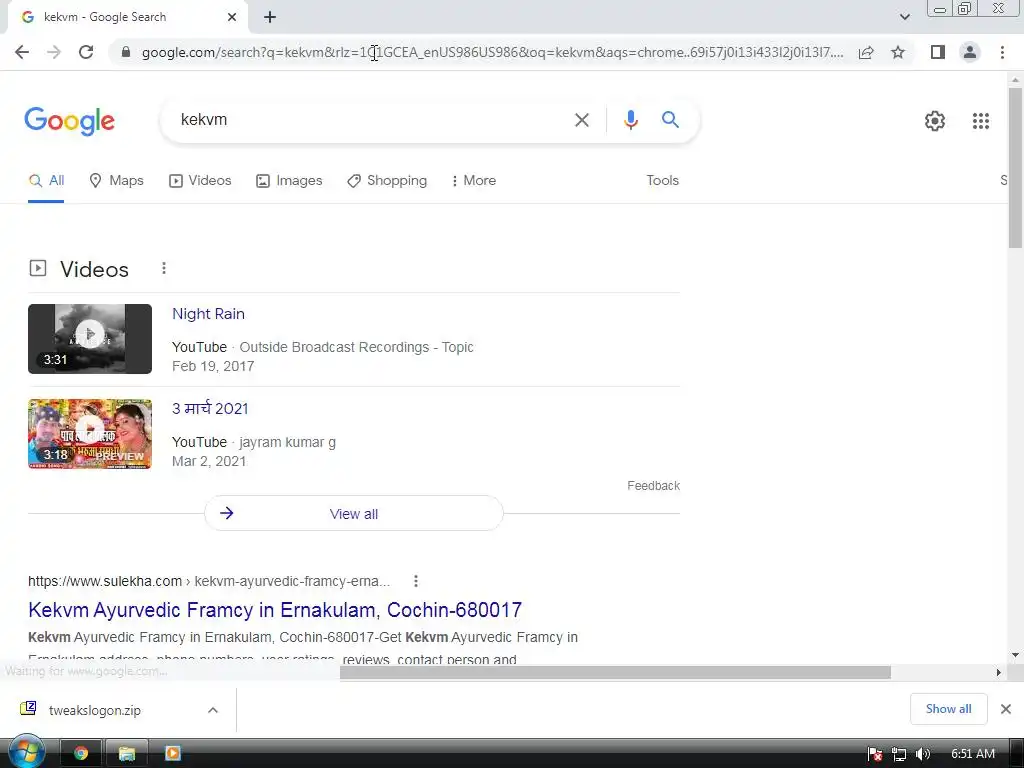This screenshot has width=1024, height=768.
Task: Click the Google logo
Action: pos(69,121)
